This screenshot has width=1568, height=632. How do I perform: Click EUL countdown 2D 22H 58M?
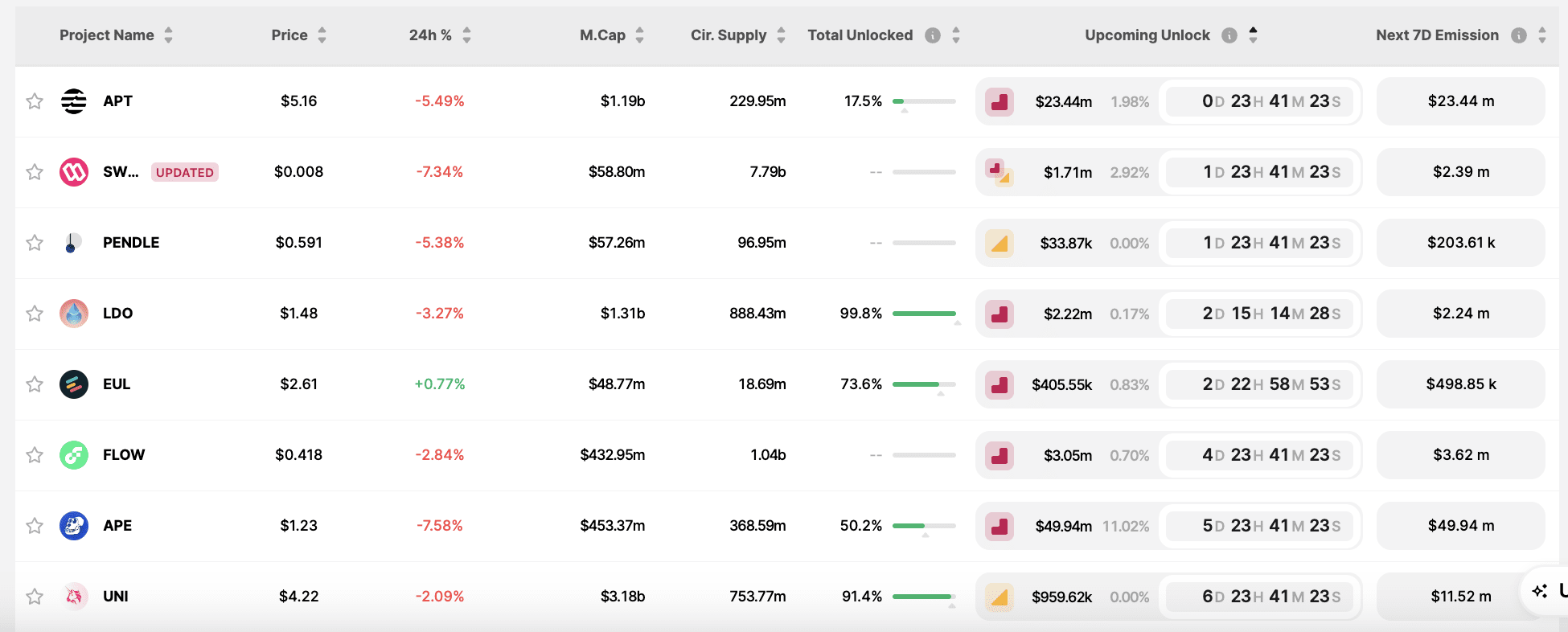[x=1260, y=384]
